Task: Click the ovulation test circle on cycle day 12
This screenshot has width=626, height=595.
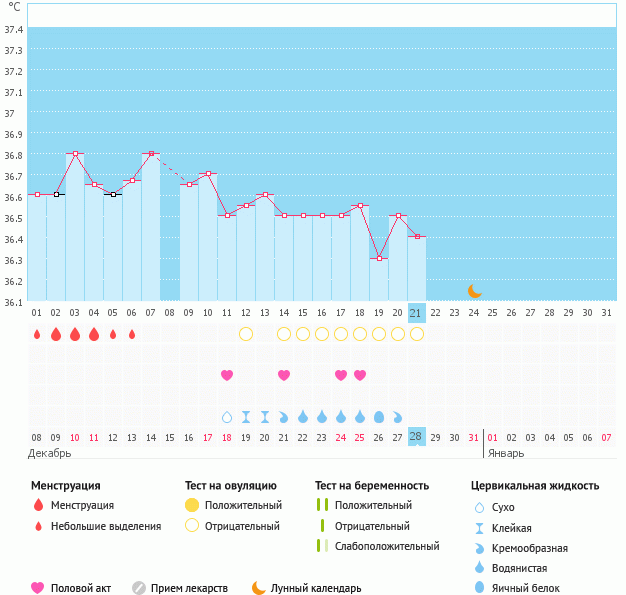Action: [246, 334]
